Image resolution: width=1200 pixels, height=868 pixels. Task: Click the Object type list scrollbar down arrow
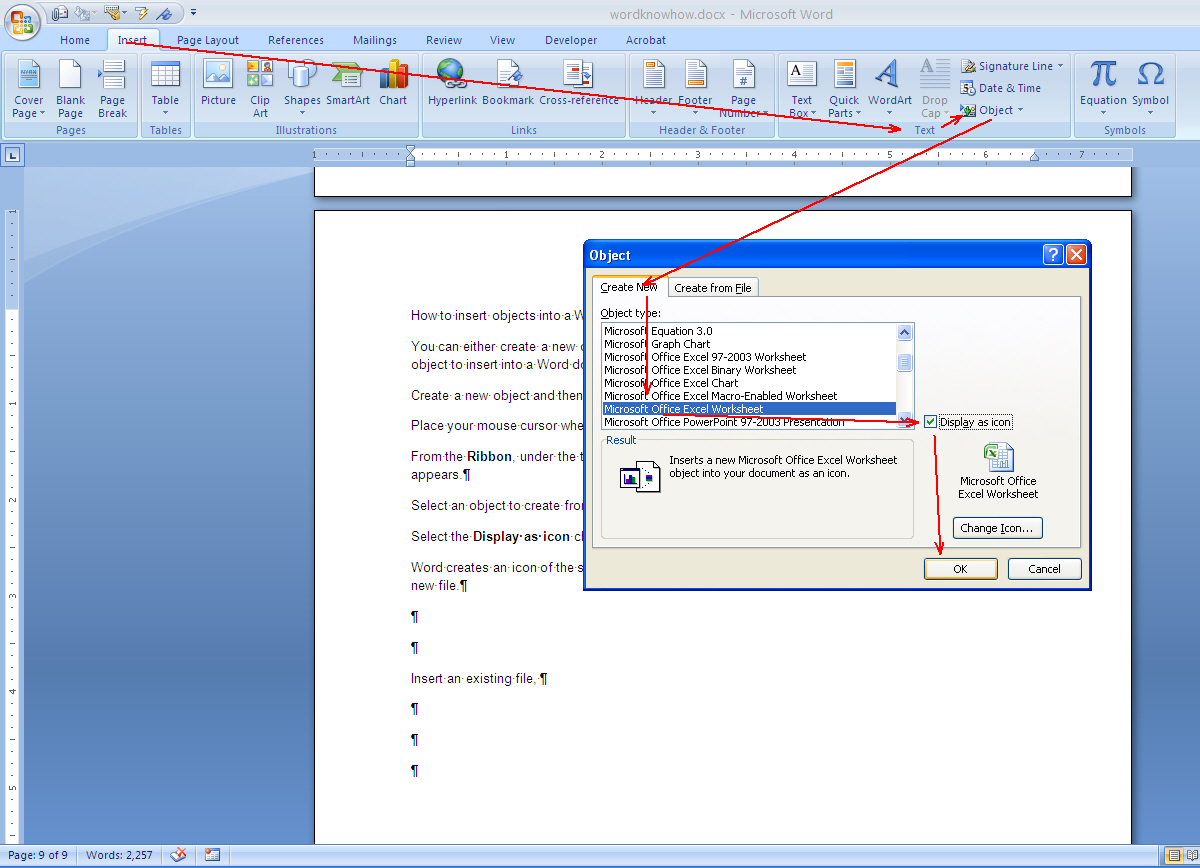pos(905,420)
